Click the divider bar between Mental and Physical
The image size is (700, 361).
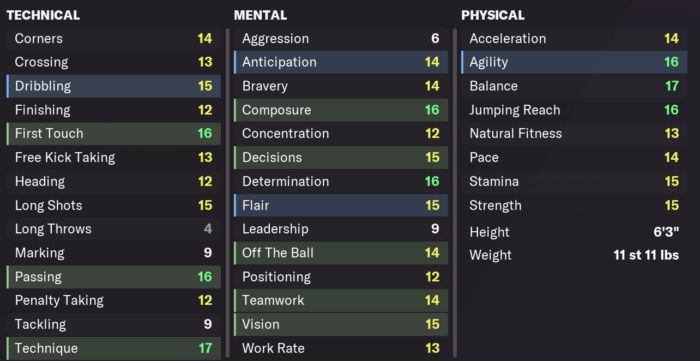455,193
